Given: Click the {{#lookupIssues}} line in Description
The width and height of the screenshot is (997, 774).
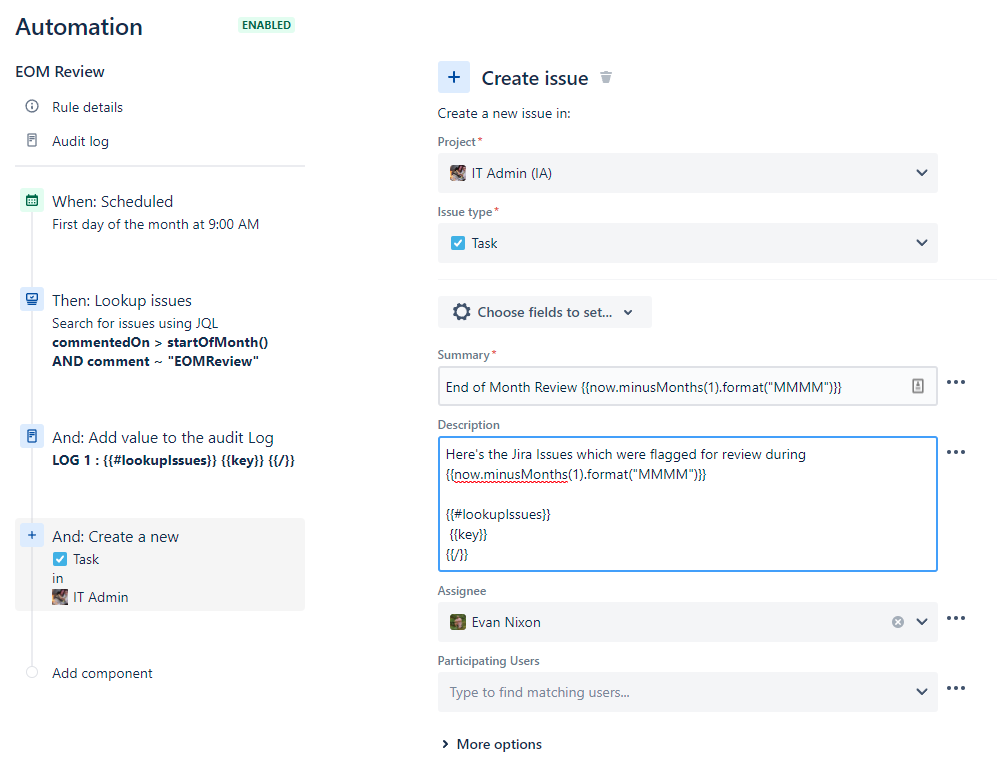Looking at the screenshot, I should tap(498, 514).
